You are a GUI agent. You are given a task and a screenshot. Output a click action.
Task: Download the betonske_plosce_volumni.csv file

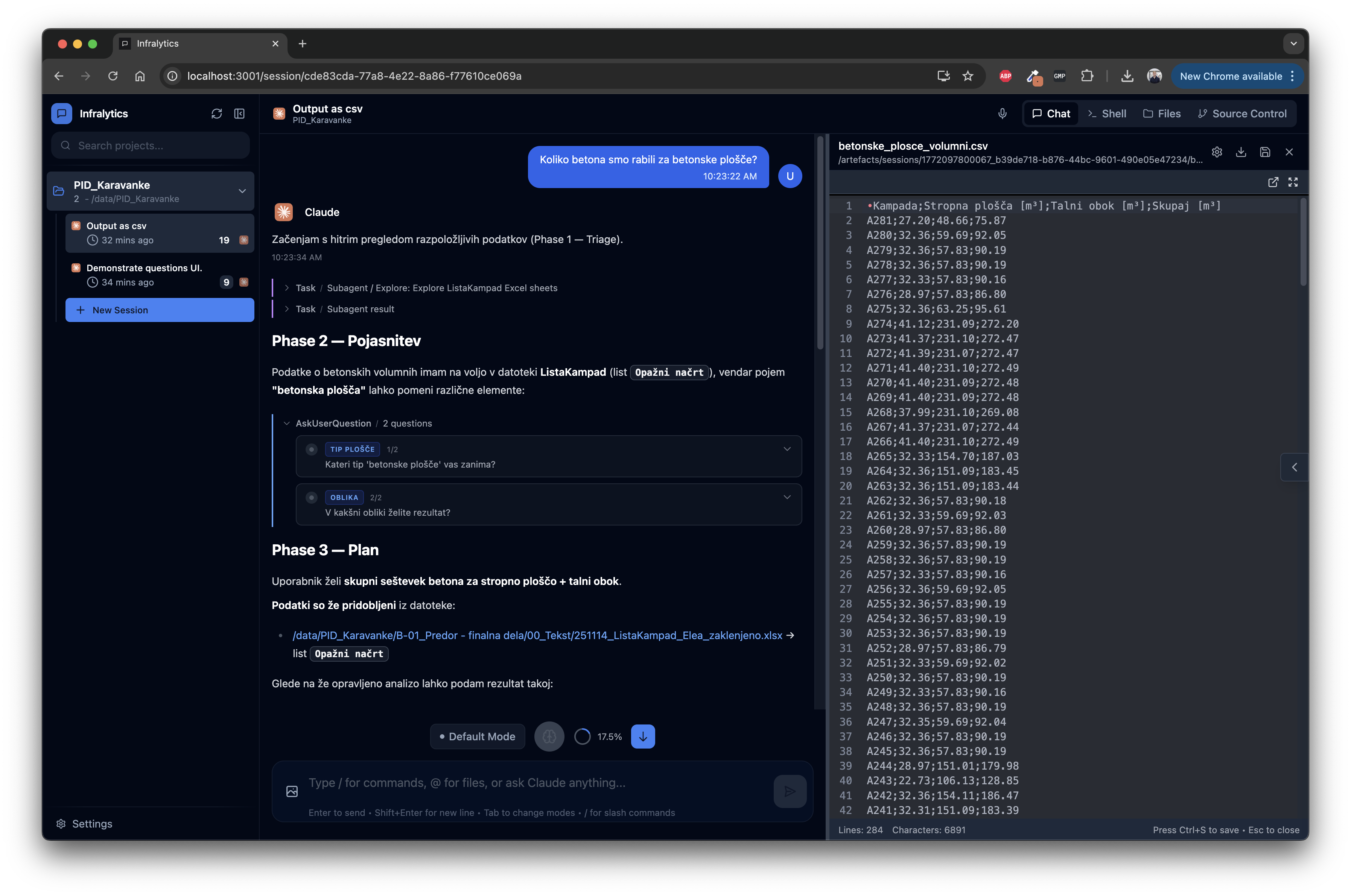(1241, 152)
